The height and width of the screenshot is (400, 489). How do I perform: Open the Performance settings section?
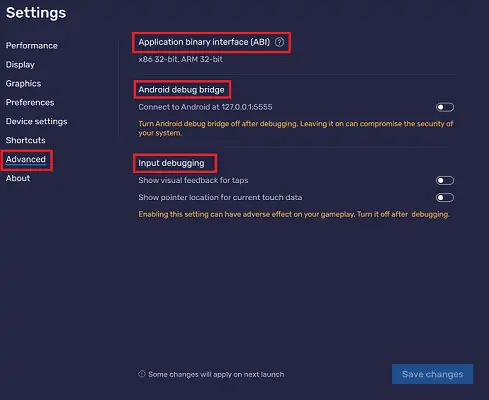point(32,46)
